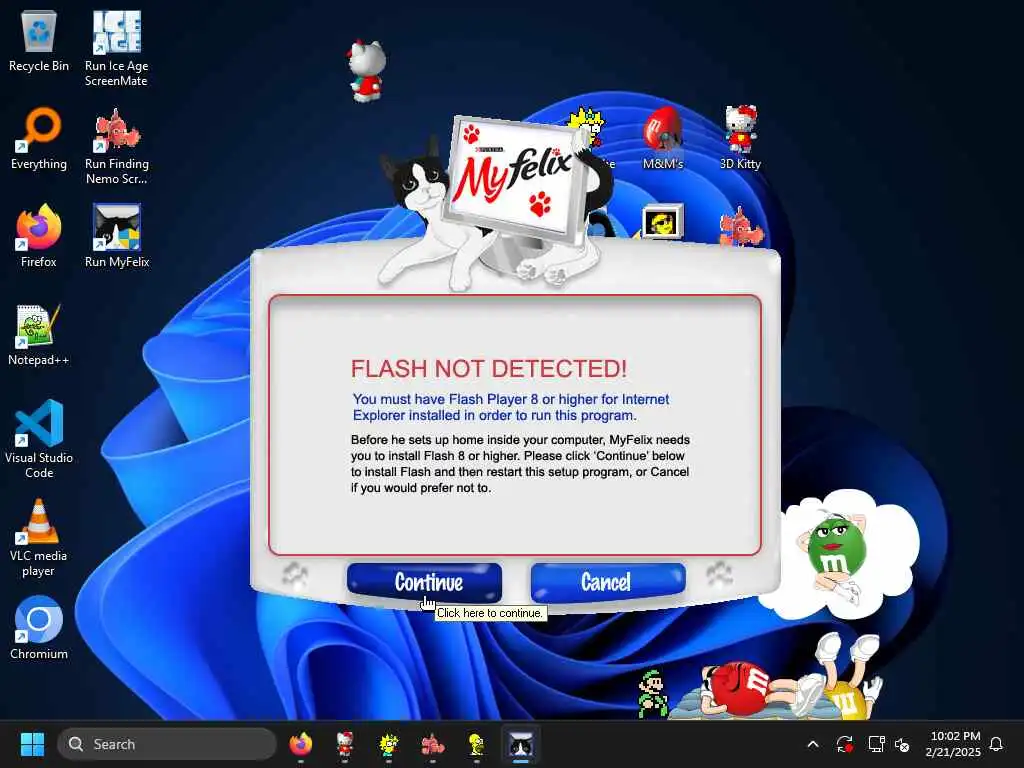Switch to MyFelix cat taskbar app
Viewport: 1024px width, 768px height.
click(520, 744)
